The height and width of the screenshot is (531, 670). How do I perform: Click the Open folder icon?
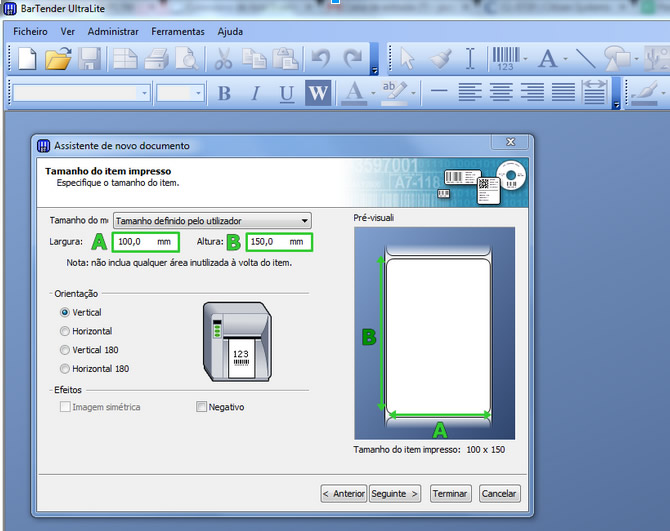[x=58, y=59]
